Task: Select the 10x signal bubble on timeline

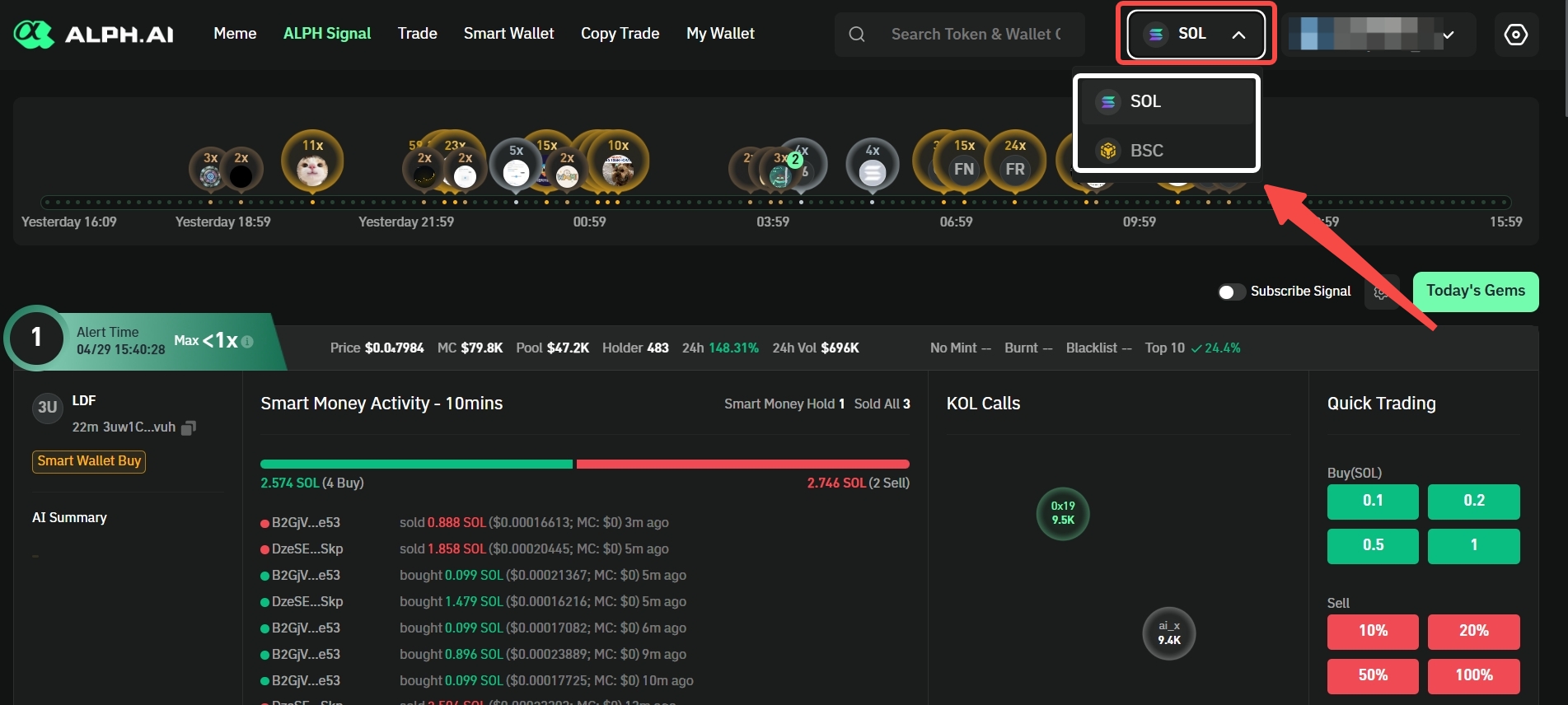Action: pyautogui.click(x=618, y=161)
